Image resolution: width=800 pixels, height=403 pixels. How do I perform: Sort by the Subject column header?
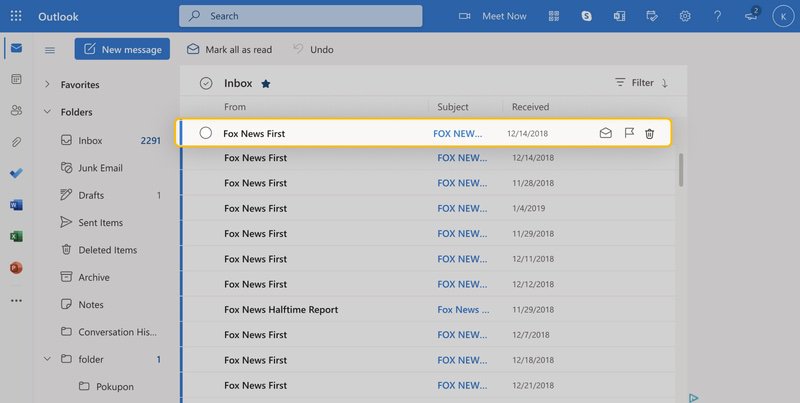[453, 107]
